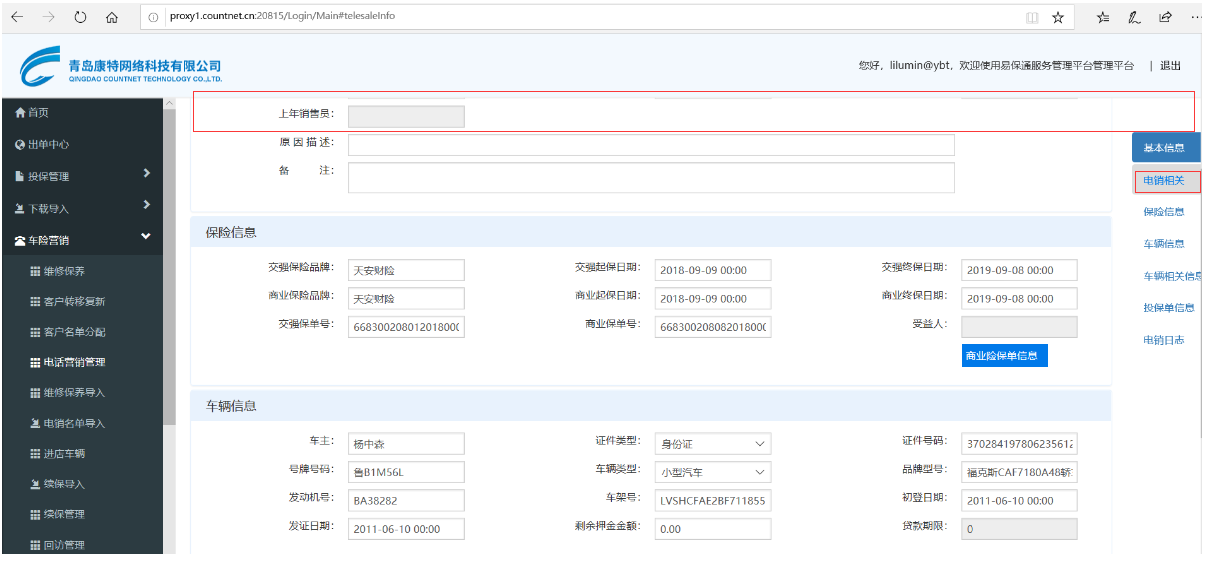Click the 交强终保日期 field
1212x578 pixels.
(1020, 270)
